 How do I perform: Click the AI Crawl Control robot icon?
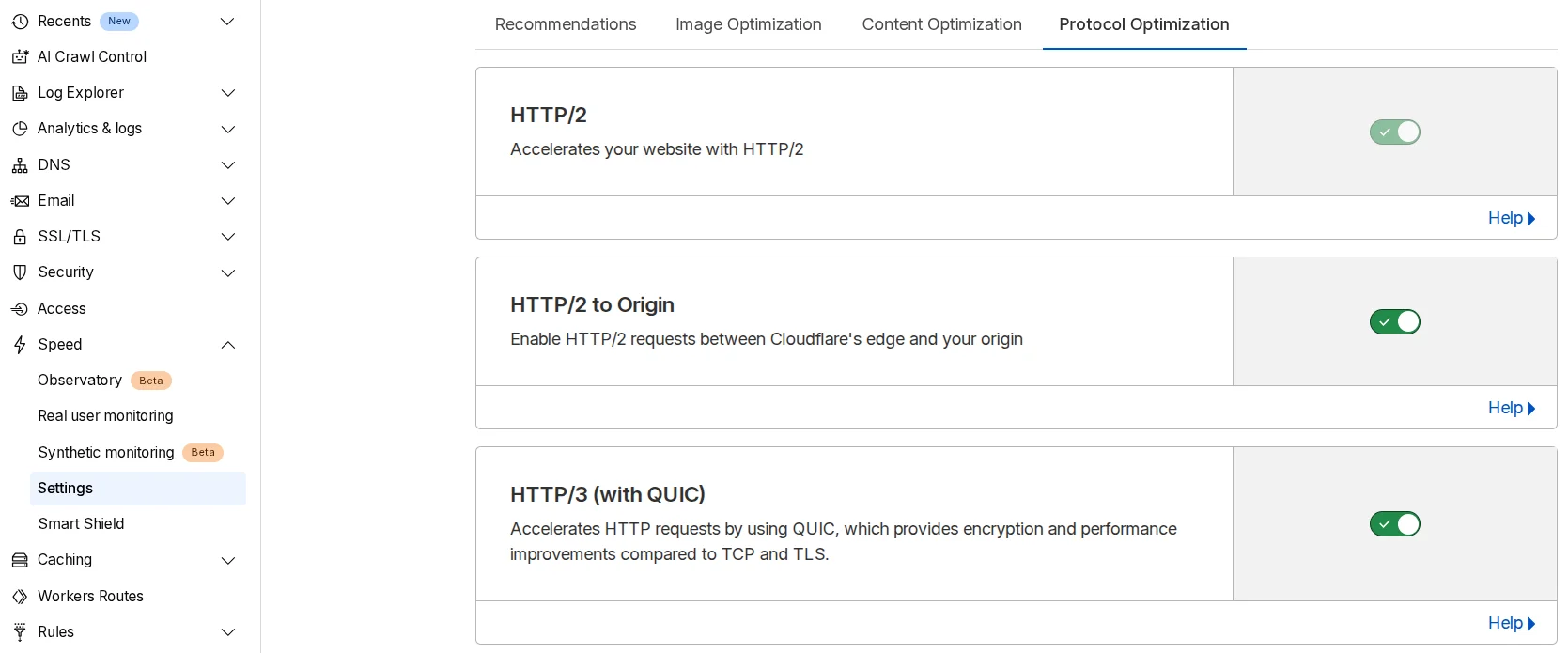(20, 57)
